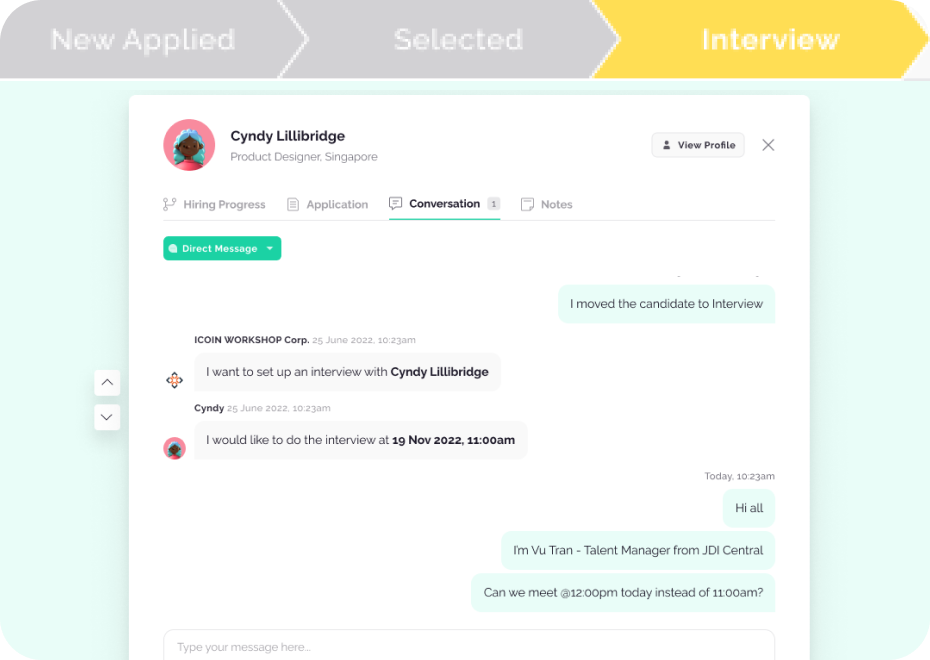Switch to the Notes tab
This screenshot has width=930, height=660.
click(x=556, y=204)
